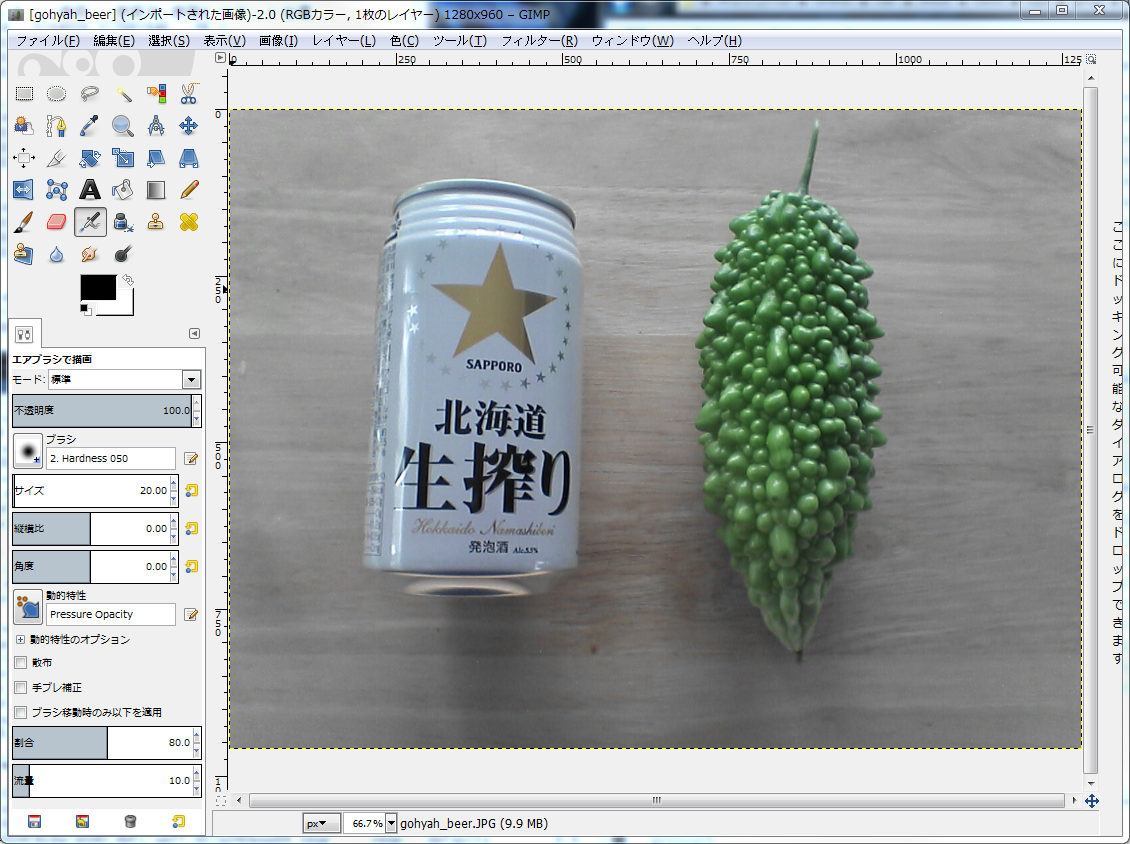1130x844 pixels.
Task: Select the Pencil tool
Action: [x=189, y=190]
